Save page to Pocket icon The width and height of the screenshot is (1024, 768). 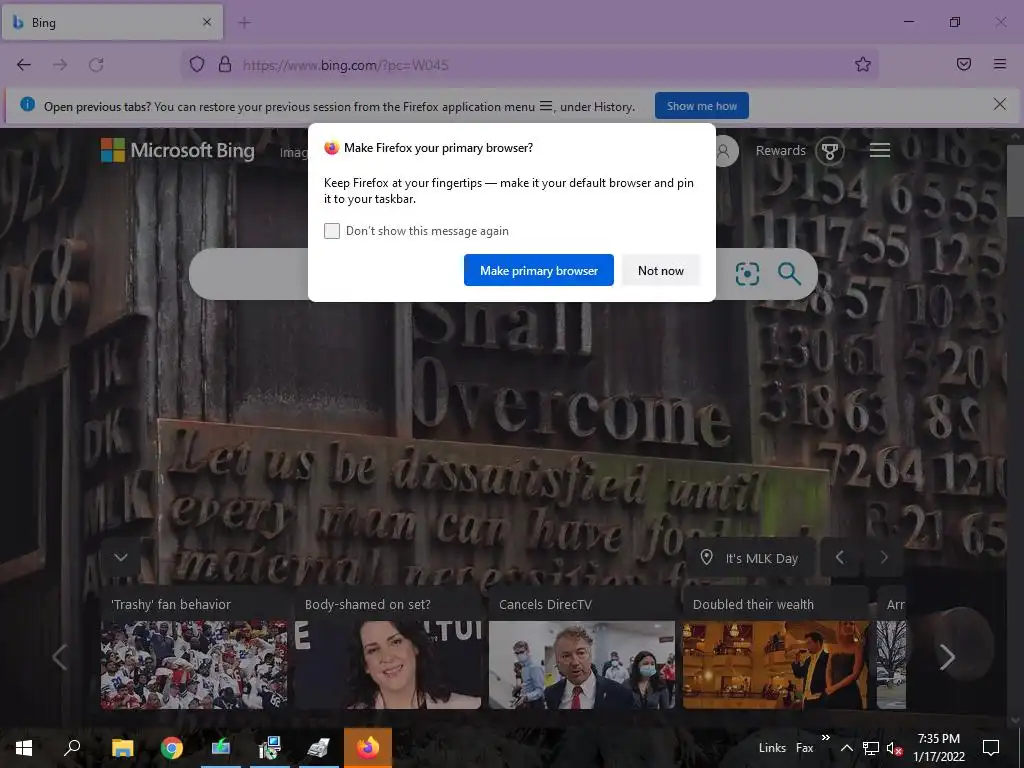pyautogui.click(x=964, y=64)
